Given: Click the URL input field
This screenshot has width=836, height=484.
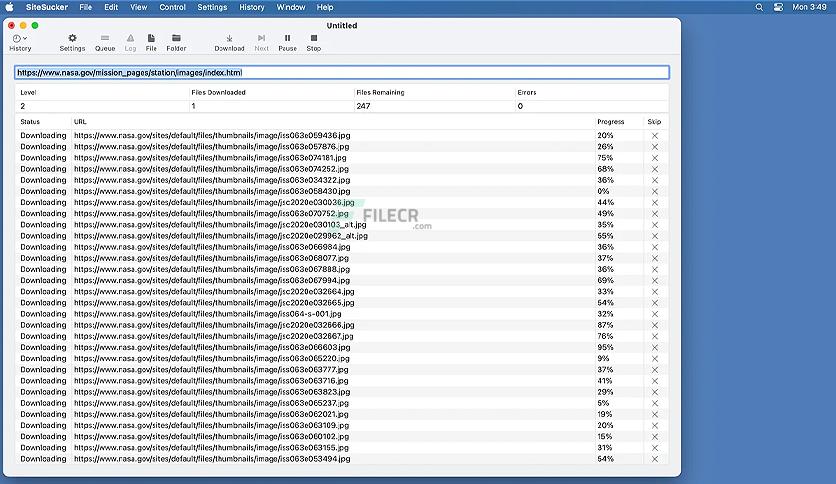Looking at the screenshot, I should tap(342, 72).
